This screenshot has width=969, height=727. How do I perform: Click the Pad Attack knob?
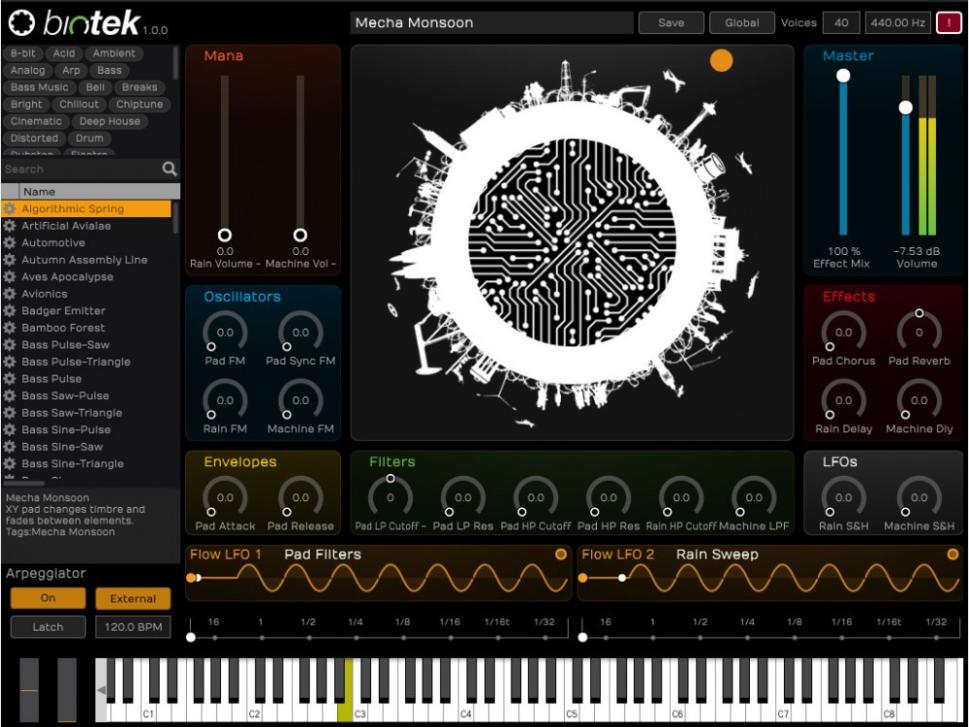pyautogui.click(x=225, y=497)
